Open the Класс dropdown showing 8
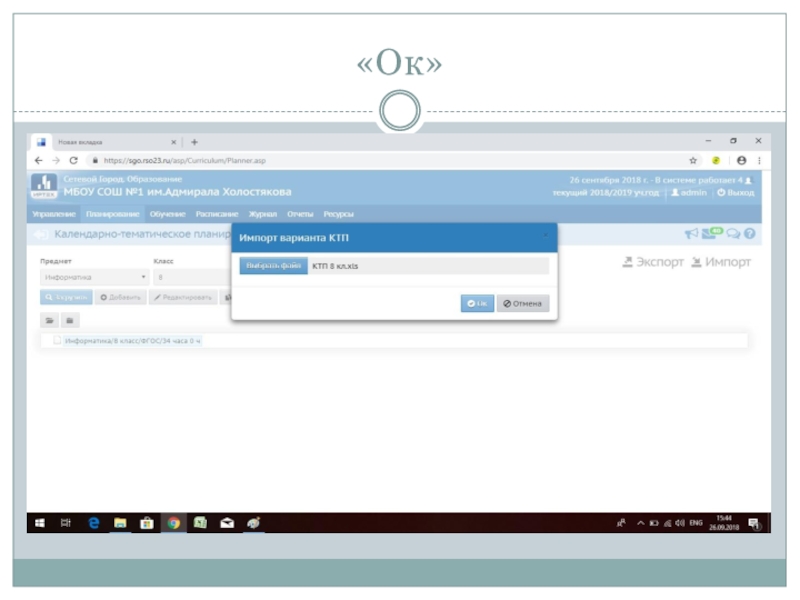Image resolution: width=800 pixels, height=600 pixels. (x=192, y=277)
